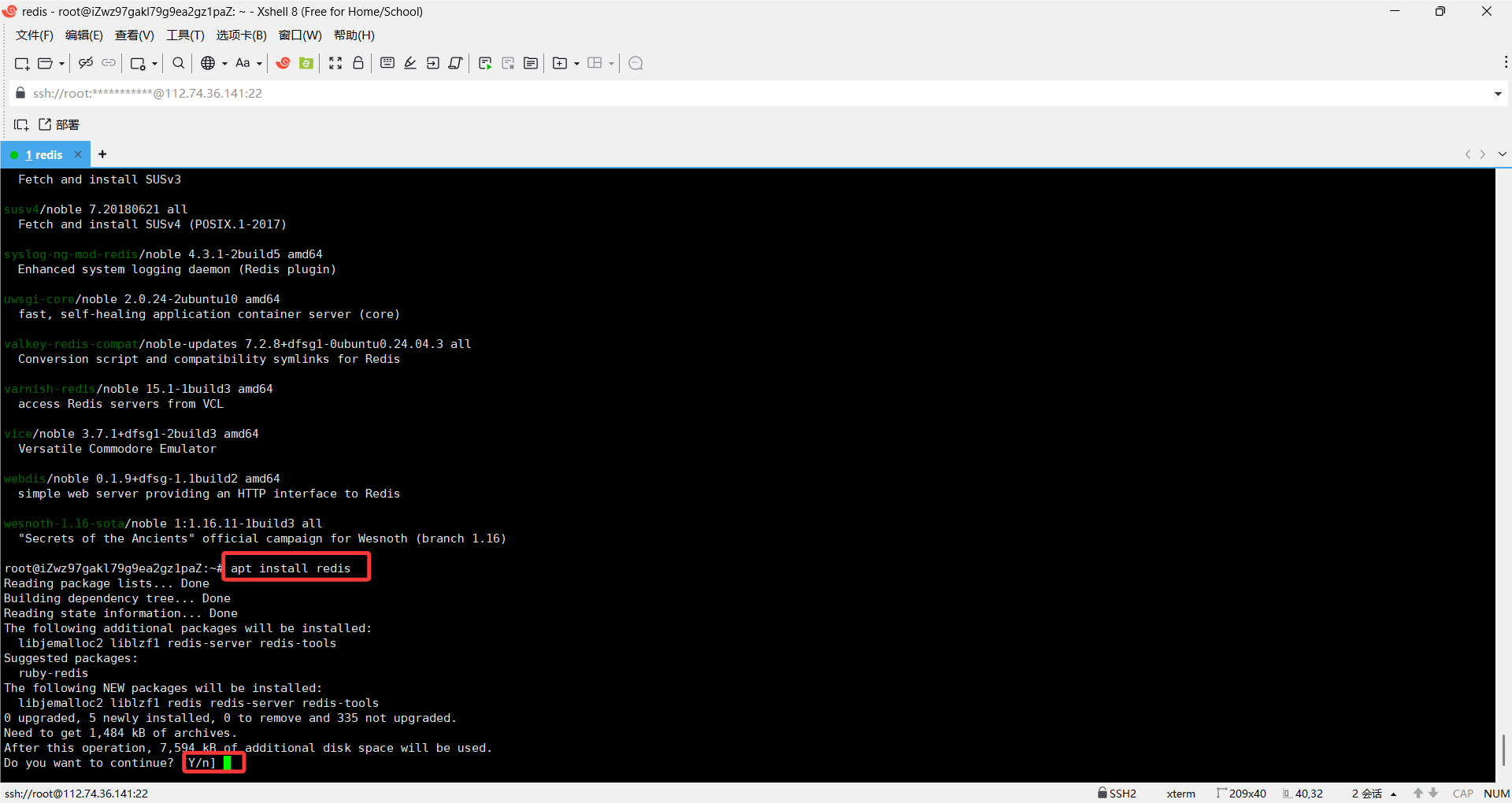The width and height of the screenshot is (1512, 803).
Task: Expand the Aa font dropdown arrow
Action: [x=259, y=64]
